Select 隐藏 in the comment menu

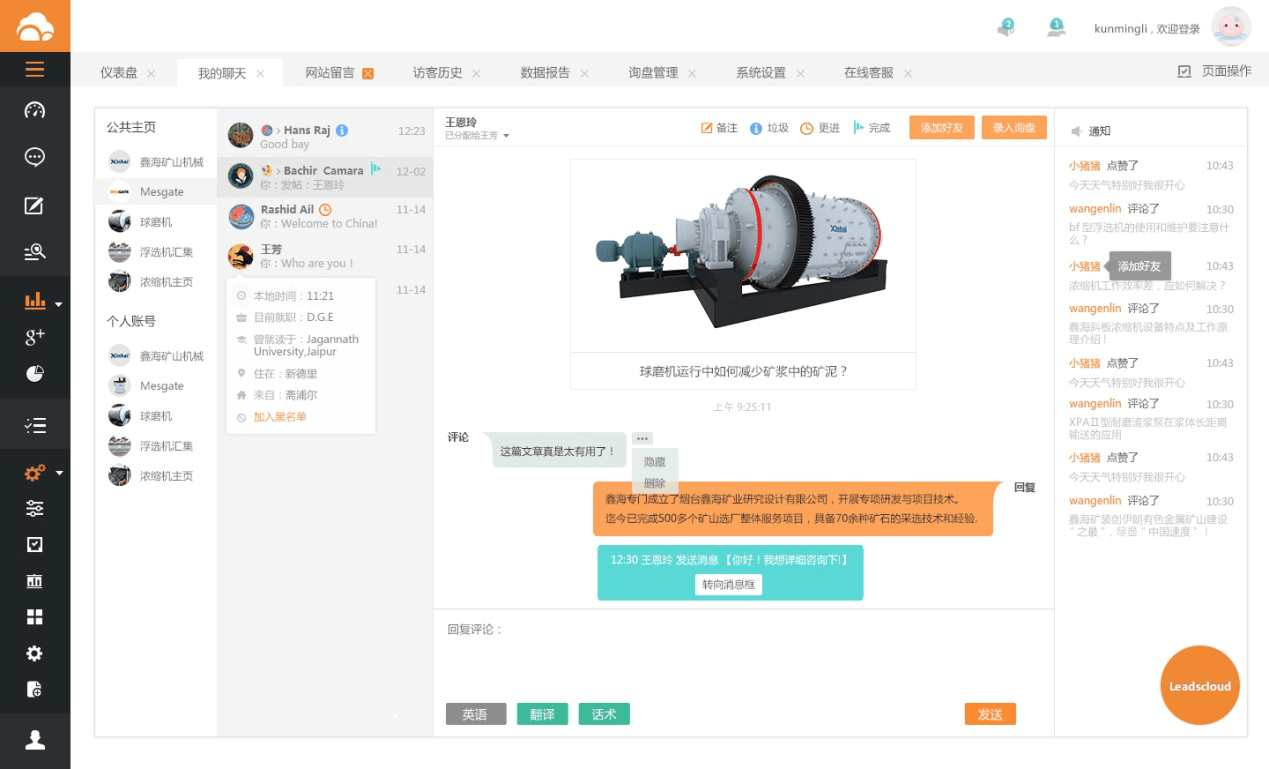[655, 462]
